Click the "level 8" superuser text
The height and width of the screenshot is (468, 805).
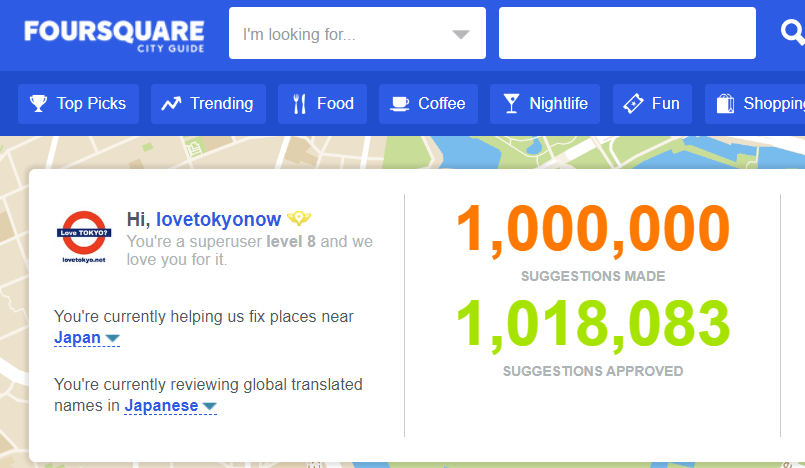tap(291, 241)
